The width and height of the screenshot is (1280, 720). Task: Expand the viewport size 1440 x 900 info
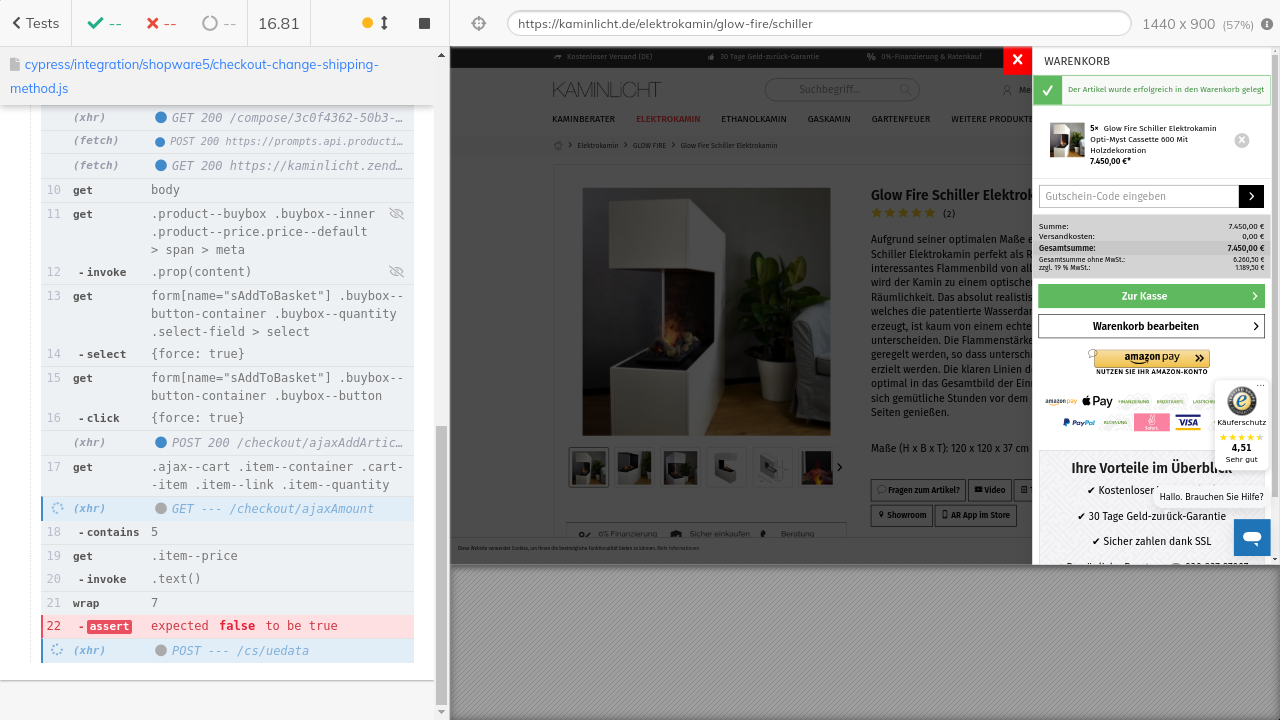click(1196, 24)
